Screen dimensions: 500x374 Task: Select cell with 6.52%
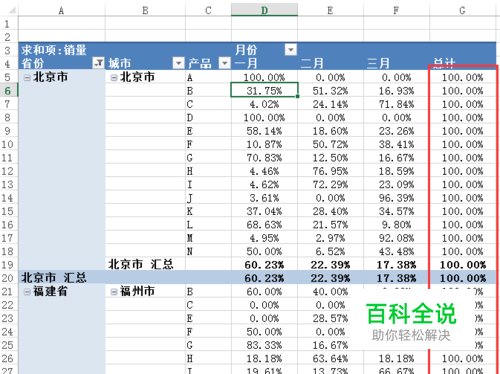click(330, 252)
